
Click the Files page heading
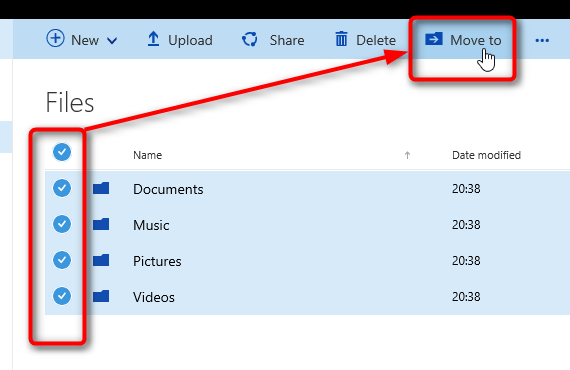tap(70, 102)
